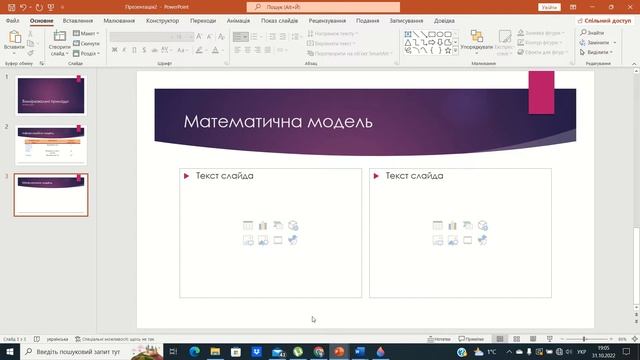Image resolution: width=640 pixels, height=360 pixels.
Task: Click the Format Painter brush icon
Action: click(x=30, y=53)
